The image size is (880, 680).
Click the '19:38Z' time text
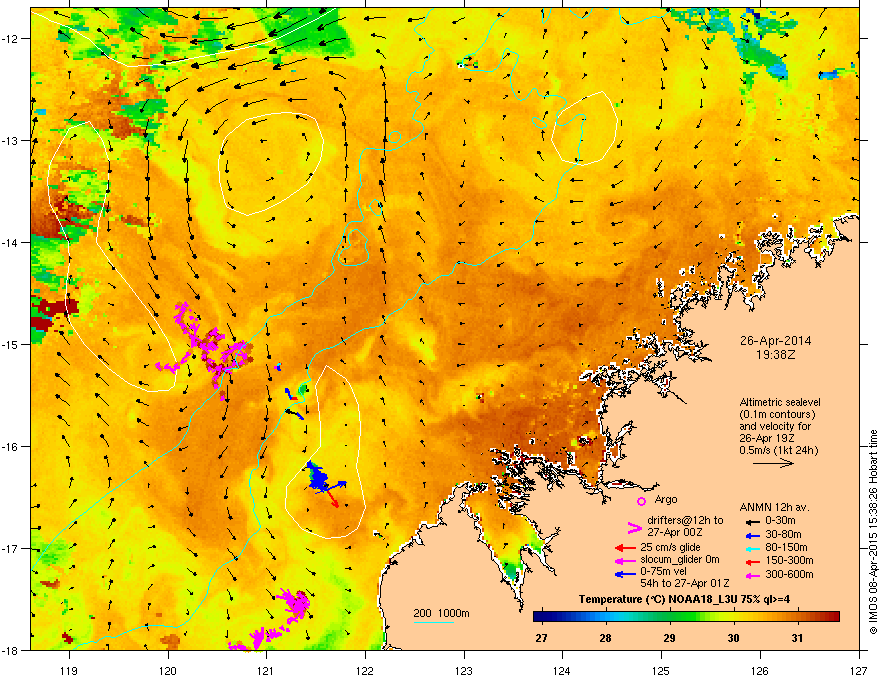pos(775,355)
